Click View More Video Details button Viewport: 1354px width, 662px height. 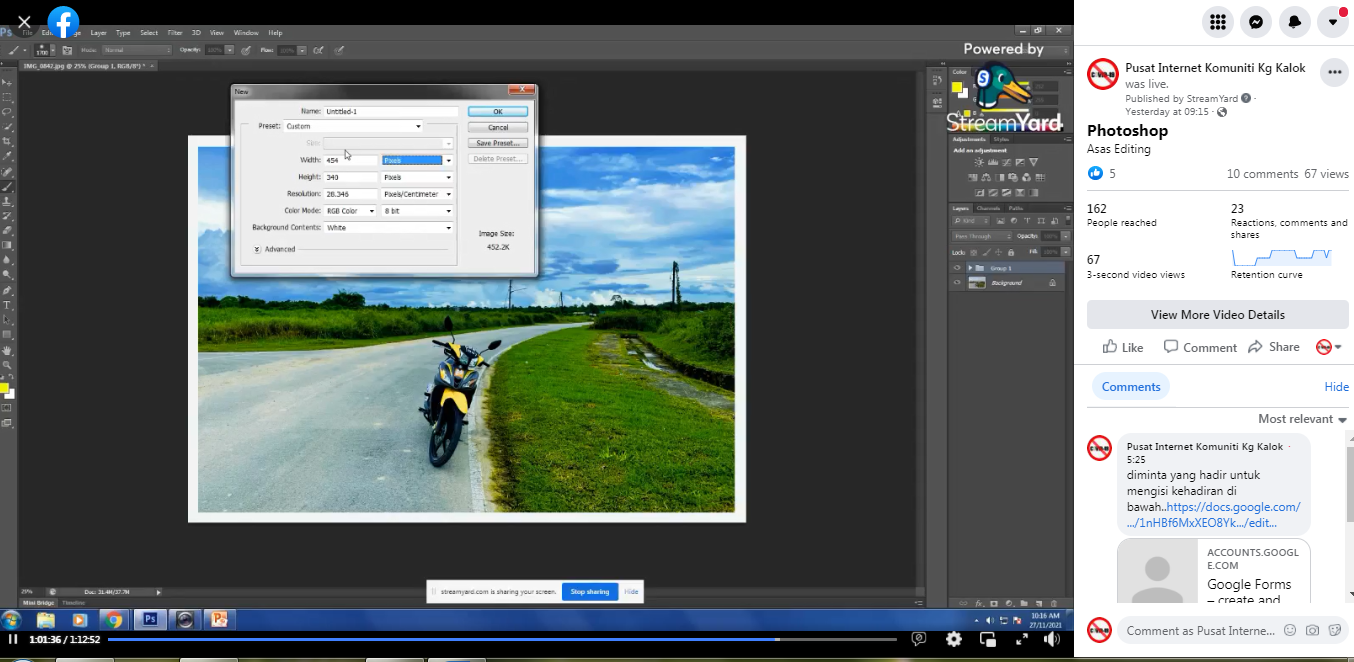1217,314
